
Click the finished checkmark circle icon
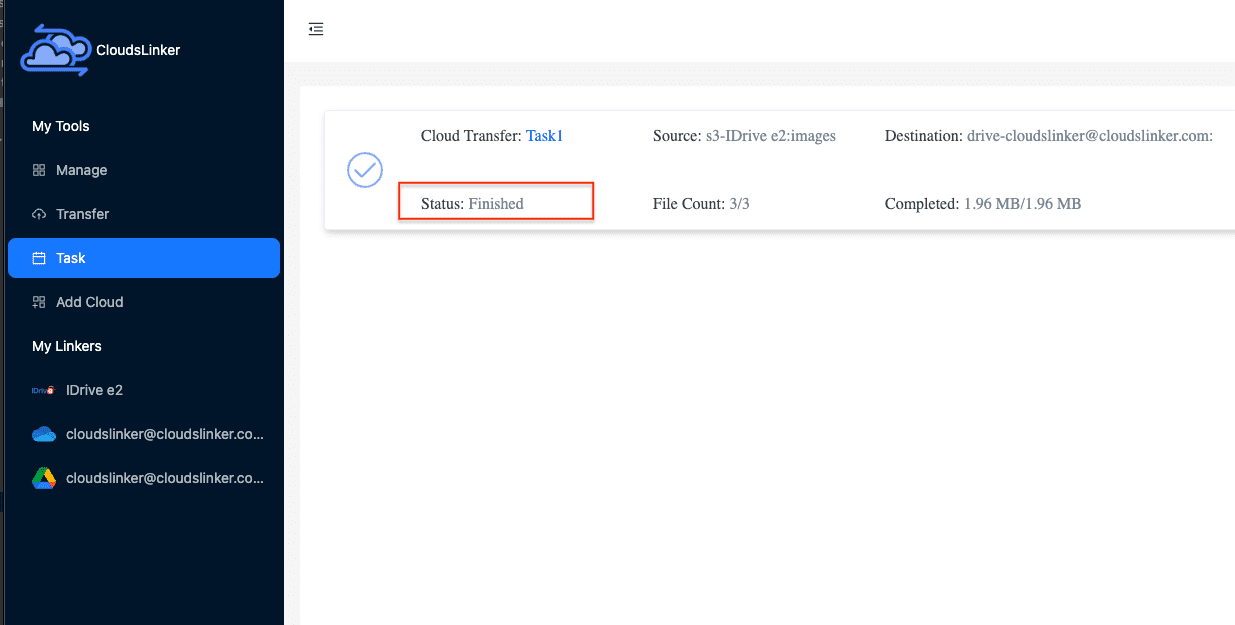tap(365, 170)
